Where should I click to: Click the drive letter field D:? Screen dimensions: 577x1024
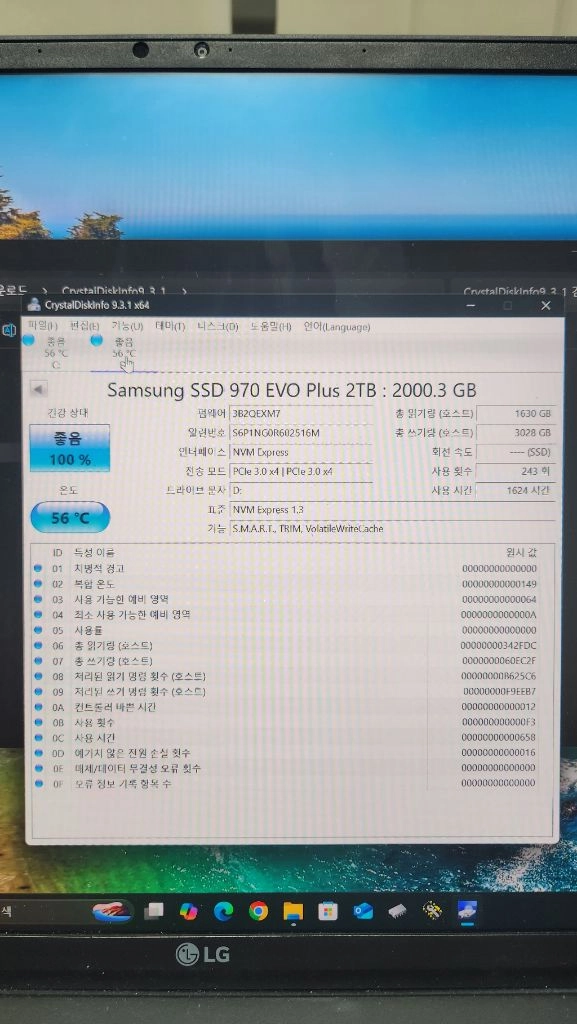[x=301, y=490]
